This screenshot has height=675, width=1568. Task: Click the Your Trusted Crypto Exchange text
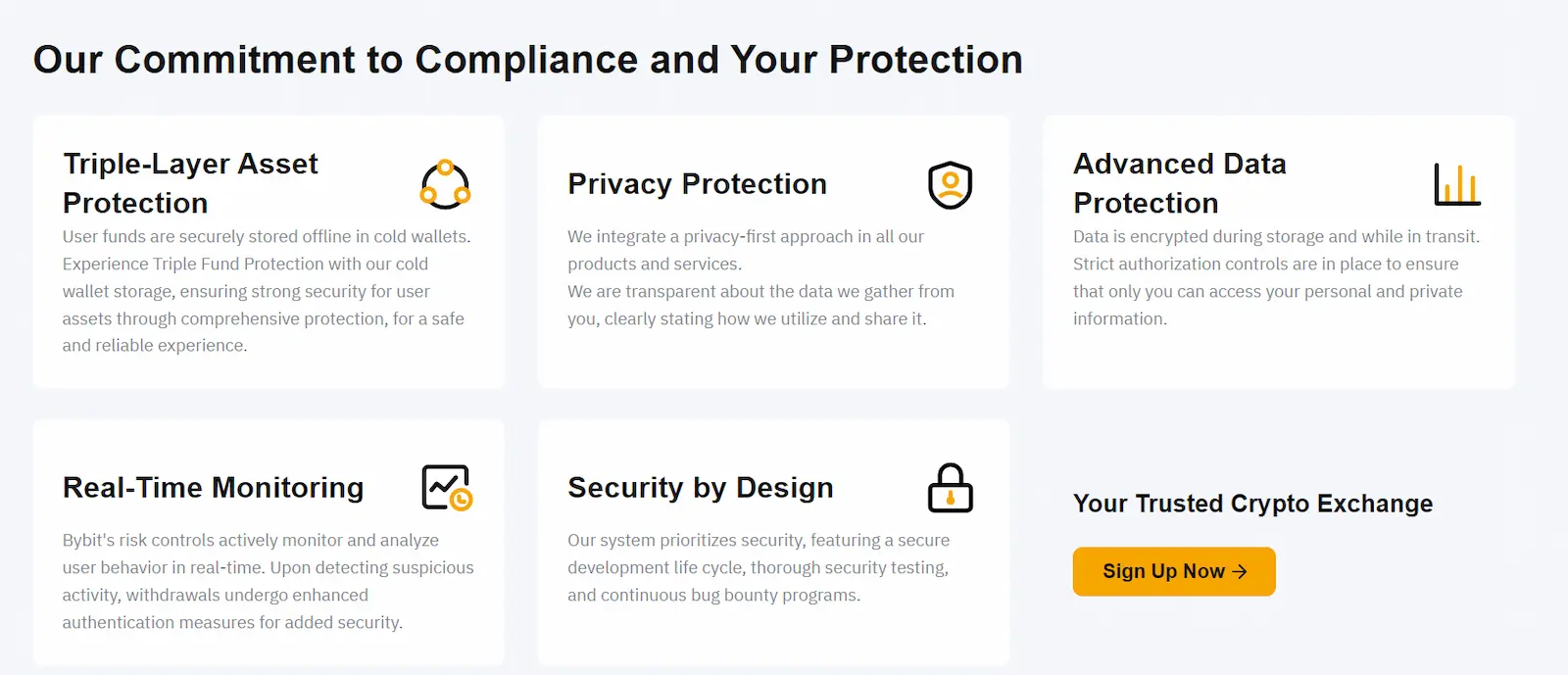pyautogui.click(x=1252, y=504)
